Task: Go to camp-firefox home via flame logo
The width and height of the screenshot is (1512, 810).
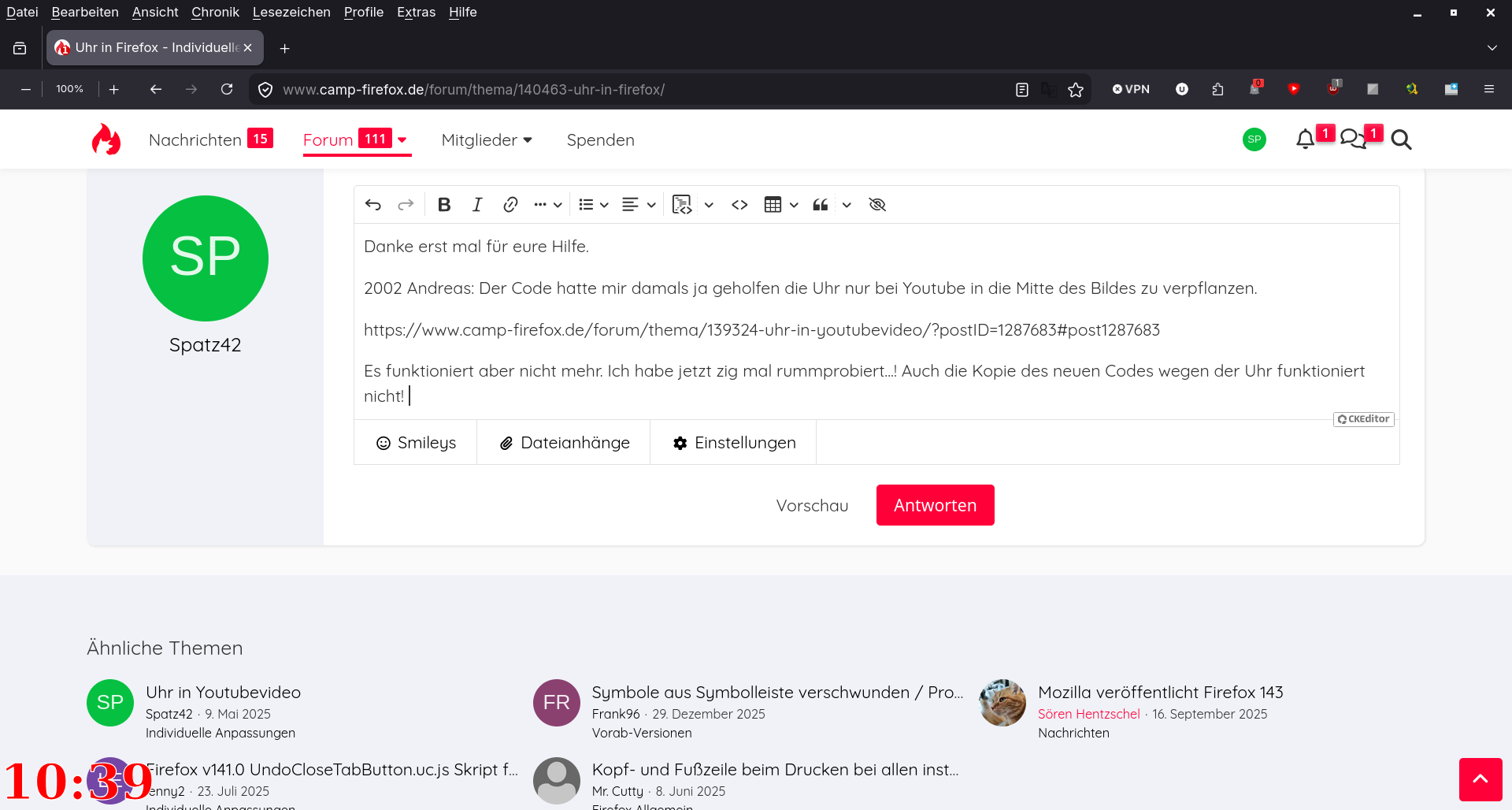Action: tap(106, 139)
